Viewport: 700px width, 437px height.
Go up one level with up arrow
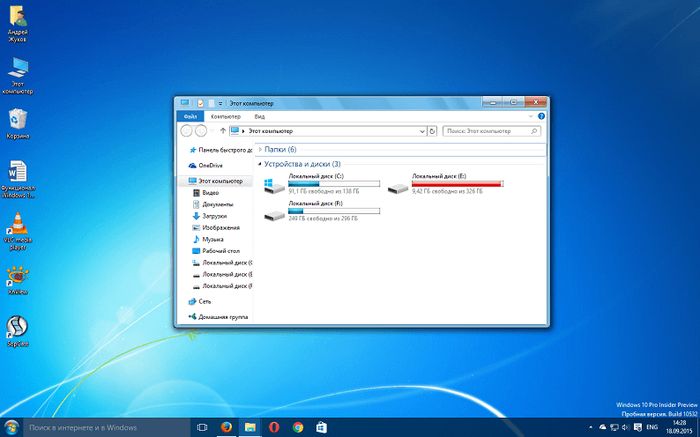tap(220, 130)
